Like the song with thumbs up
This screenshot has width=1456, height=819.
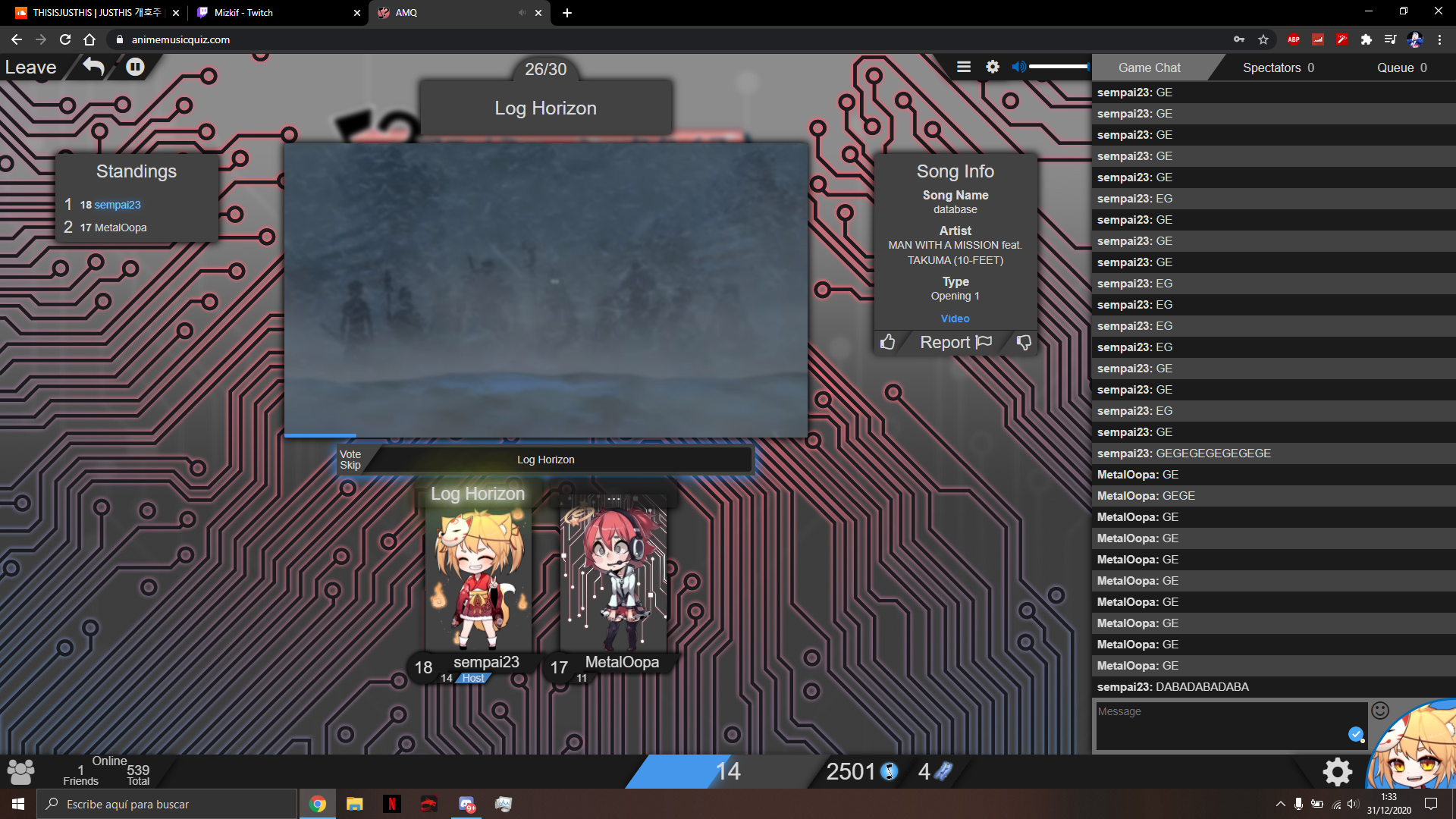tap(887, 343)
